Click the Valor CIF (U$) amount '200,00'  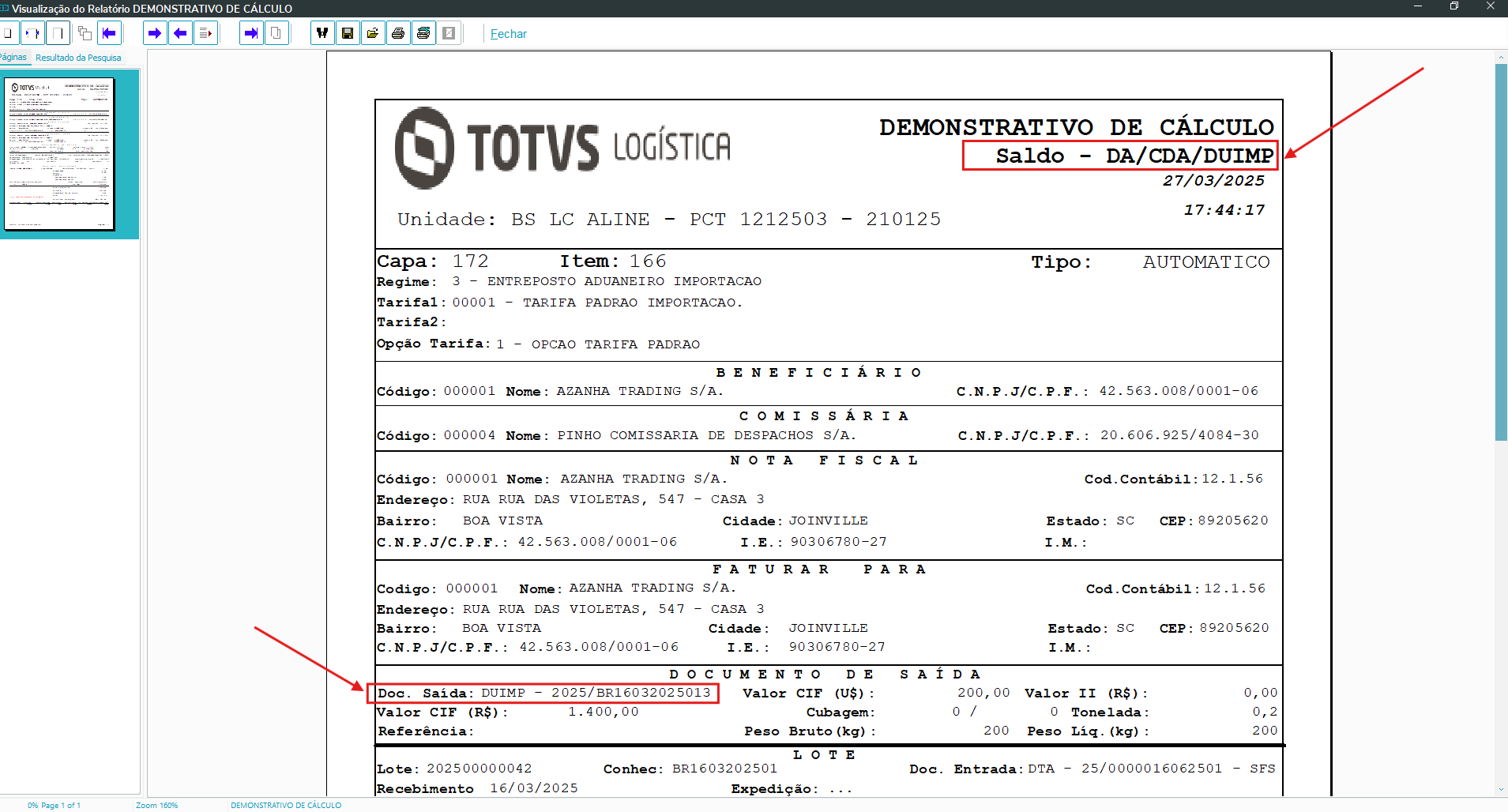(983, 693)
